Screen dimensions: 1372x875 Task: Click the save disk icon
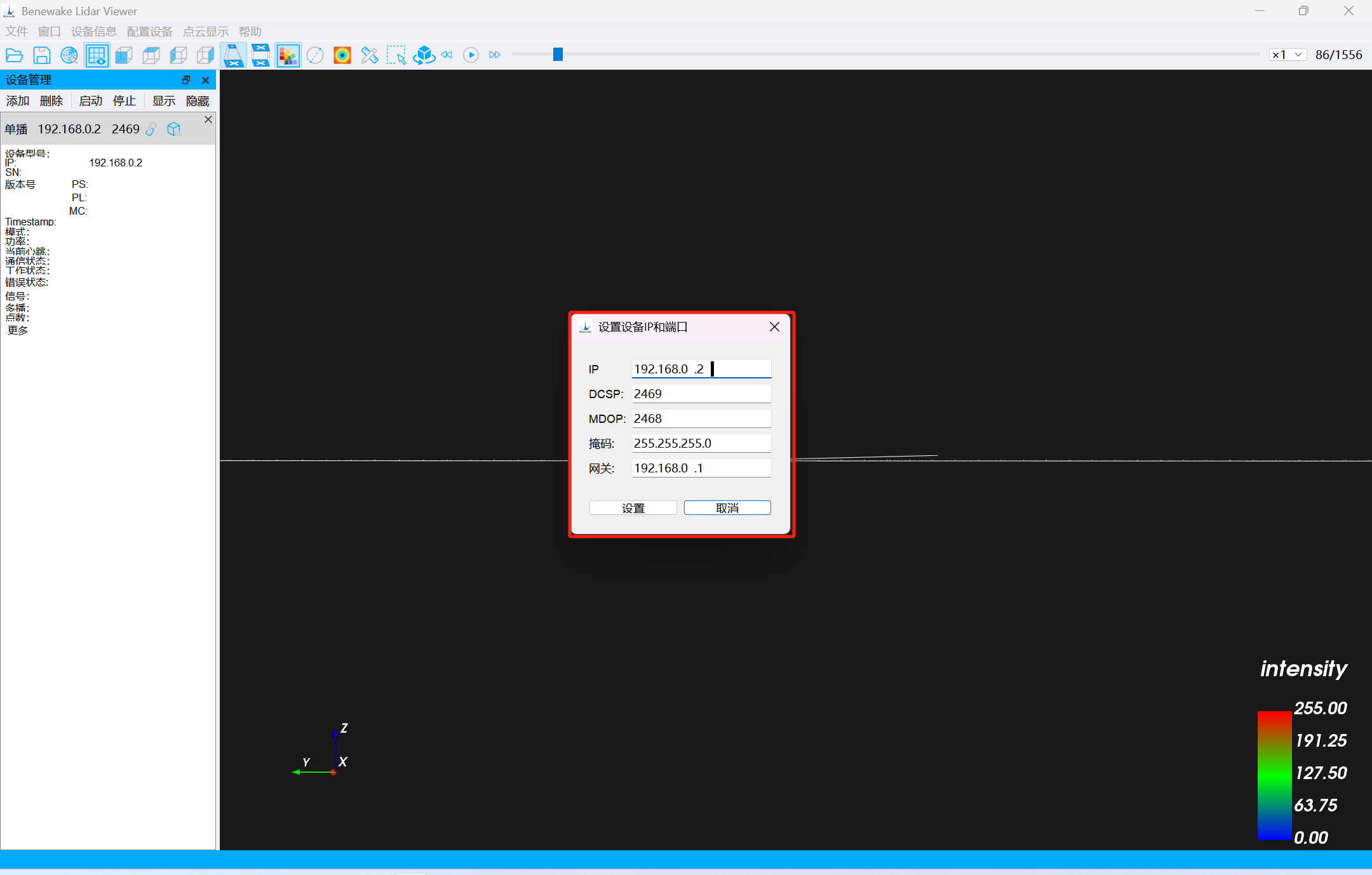42,55
